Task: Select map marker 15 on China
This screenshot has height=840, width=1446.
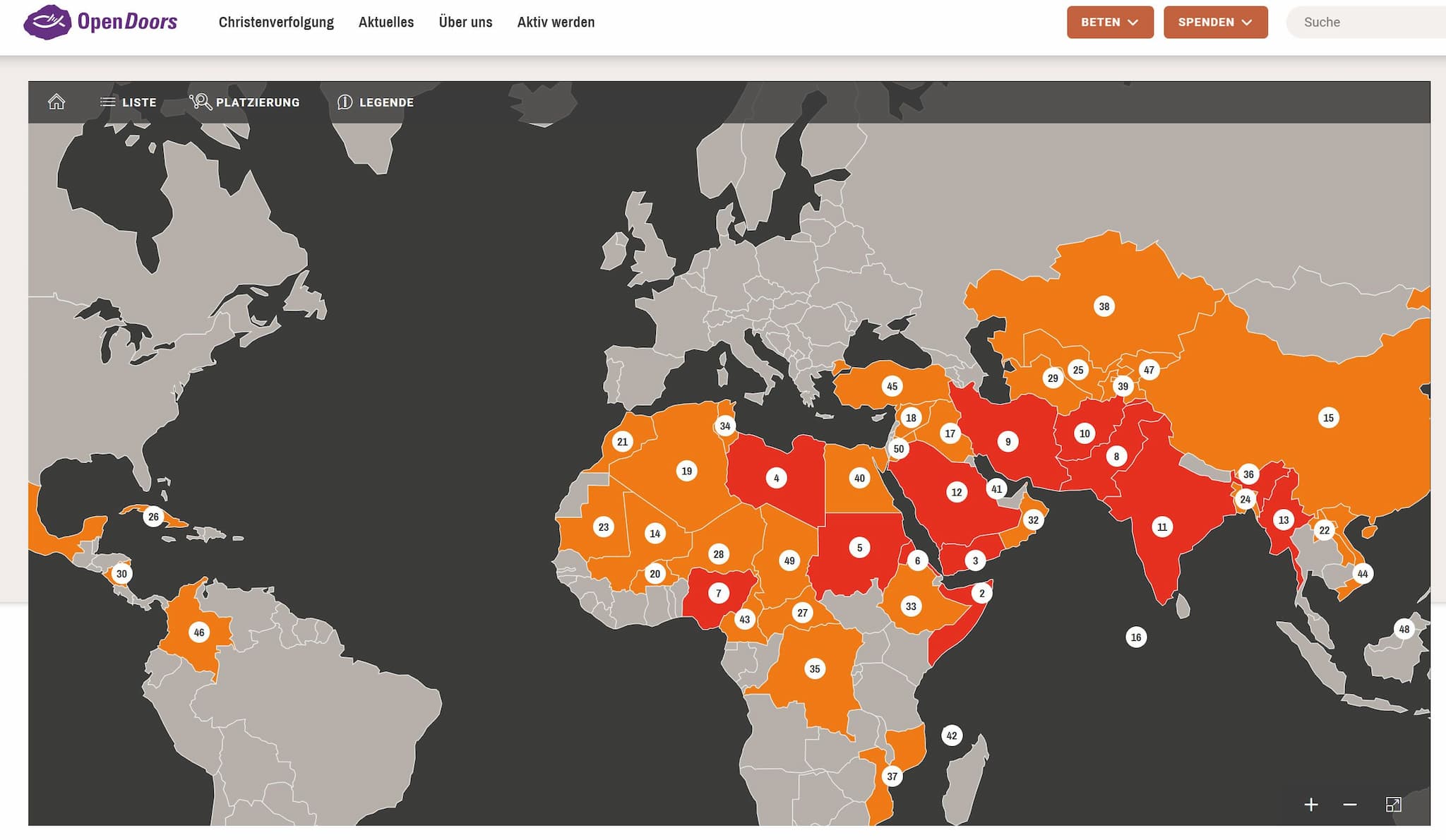Action: 1329,418
